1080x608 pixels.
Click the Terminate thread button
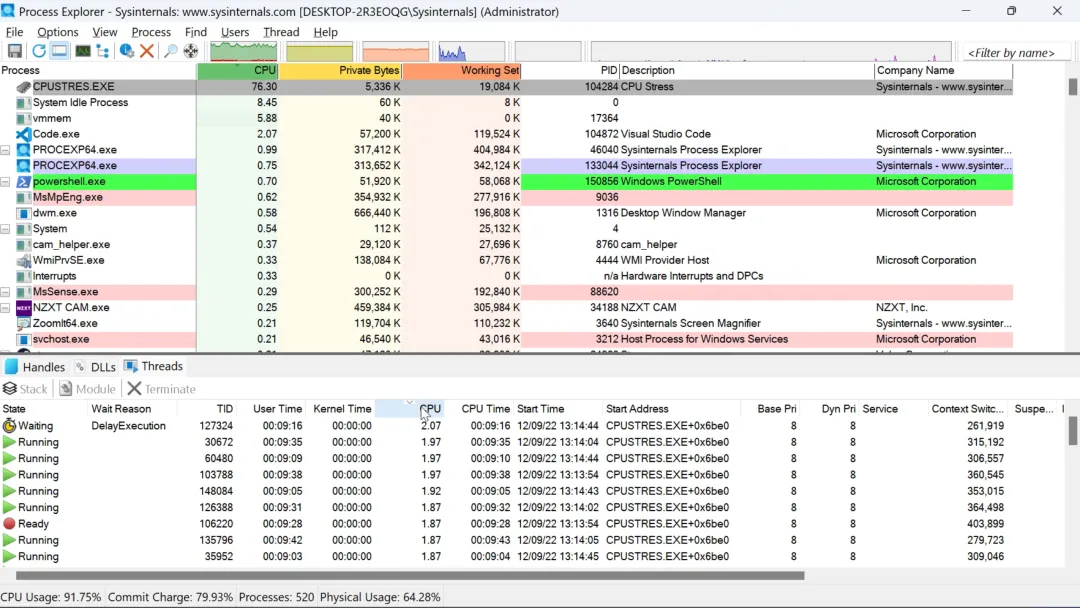click(162, 389)
